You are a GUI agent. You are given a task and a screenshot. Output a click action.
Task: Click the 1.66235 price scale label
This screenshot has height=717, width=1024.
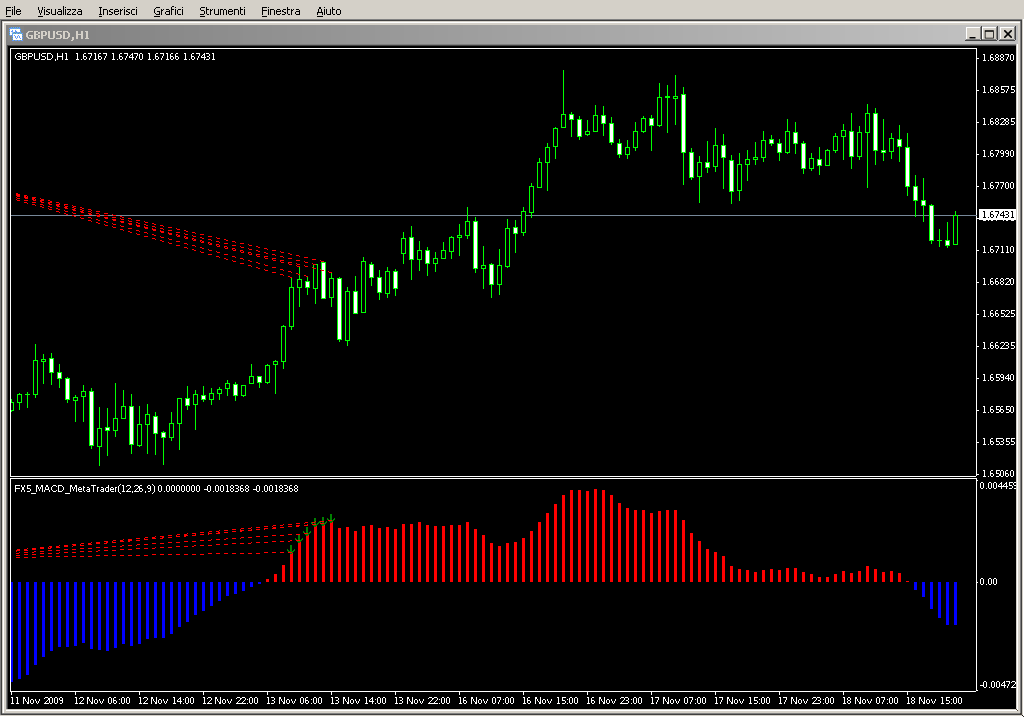tap(999, 345)
